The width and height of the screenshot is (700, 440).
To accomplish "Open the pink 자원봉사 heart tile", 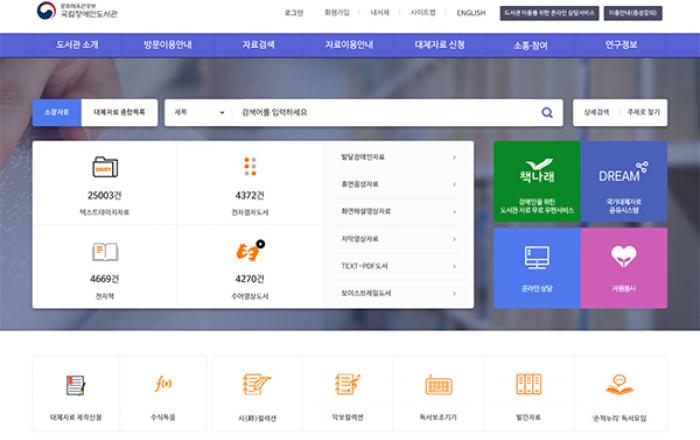I will [x=623, y=267].
